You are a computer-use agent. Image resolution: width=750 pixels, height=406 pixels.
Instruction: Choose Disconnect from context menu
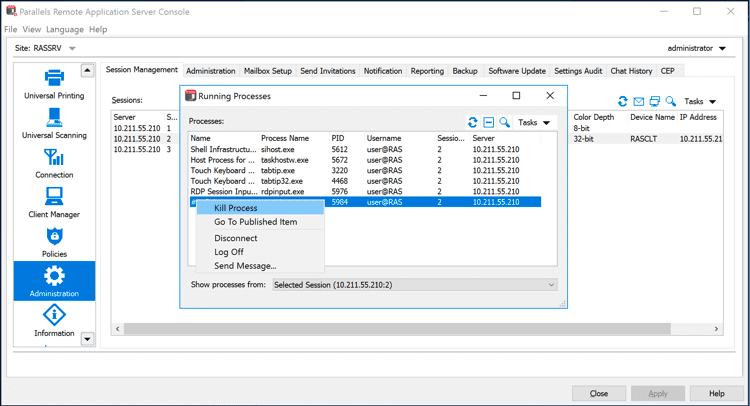260,238
